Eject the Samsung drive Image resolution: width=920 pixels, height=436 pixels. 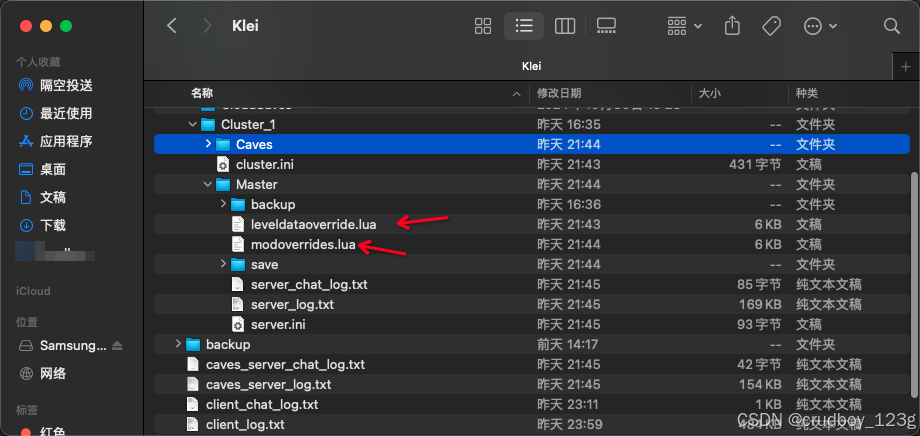[x=117, y=346]
